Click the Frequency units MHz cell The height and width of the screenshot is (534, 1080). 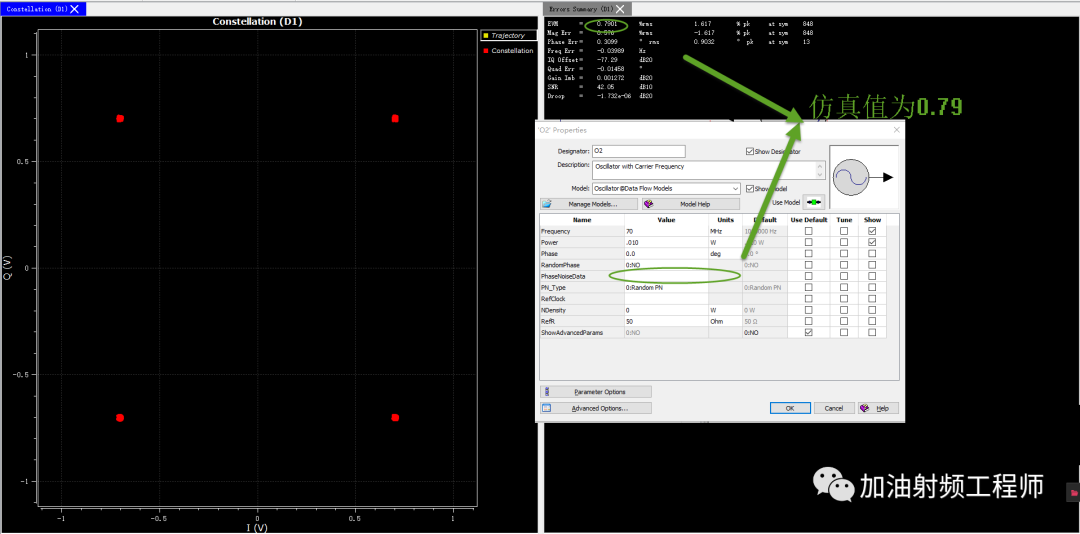point(725,232)
